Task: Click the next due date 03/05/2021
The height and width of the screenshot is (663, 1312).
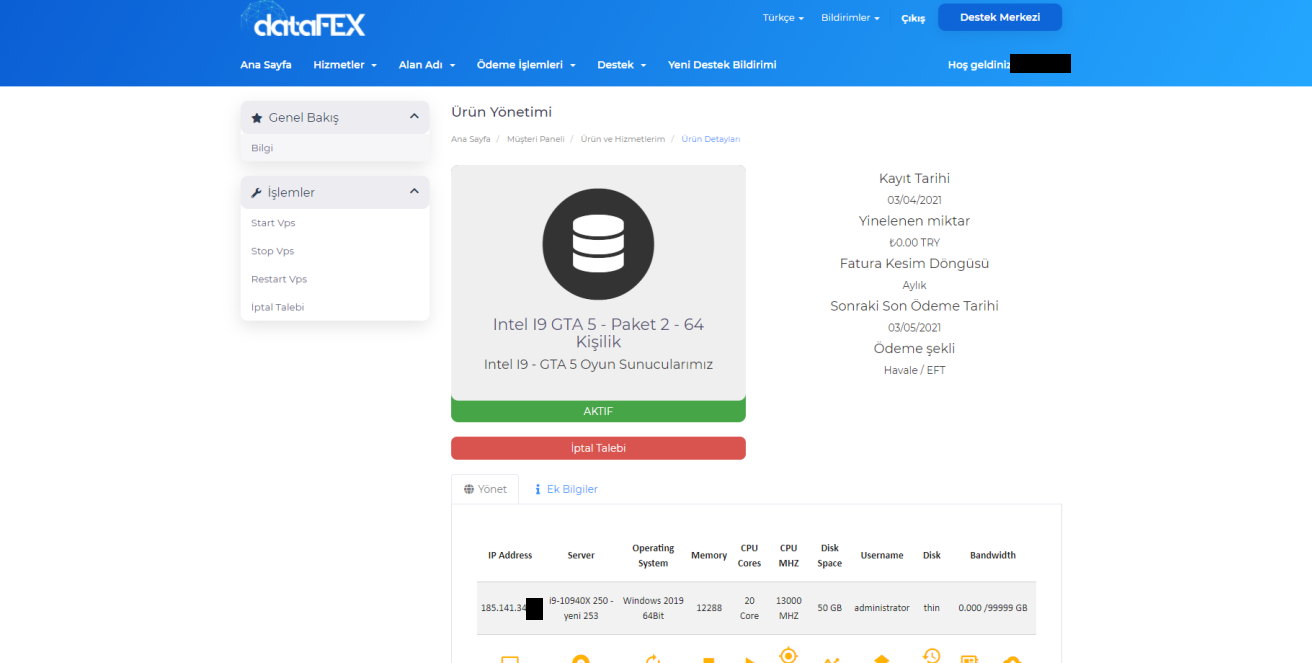Action: pyautogui.click(x=914, y=327)
